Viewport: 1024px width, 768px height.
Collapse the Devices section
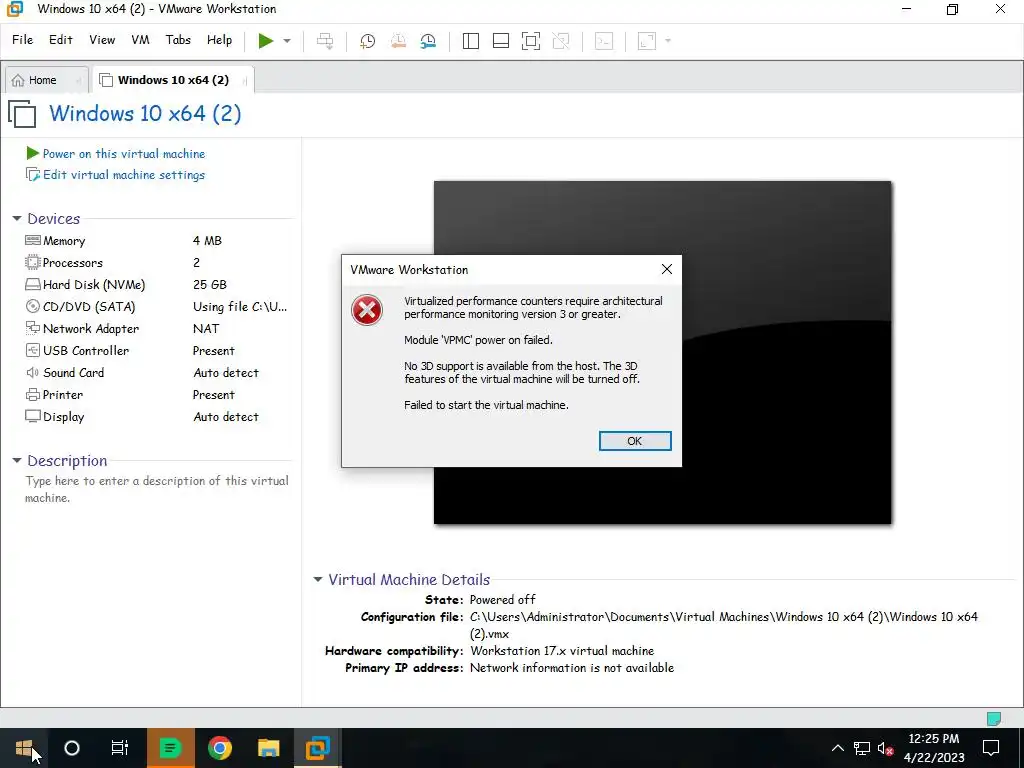click(x=17, y=219)
